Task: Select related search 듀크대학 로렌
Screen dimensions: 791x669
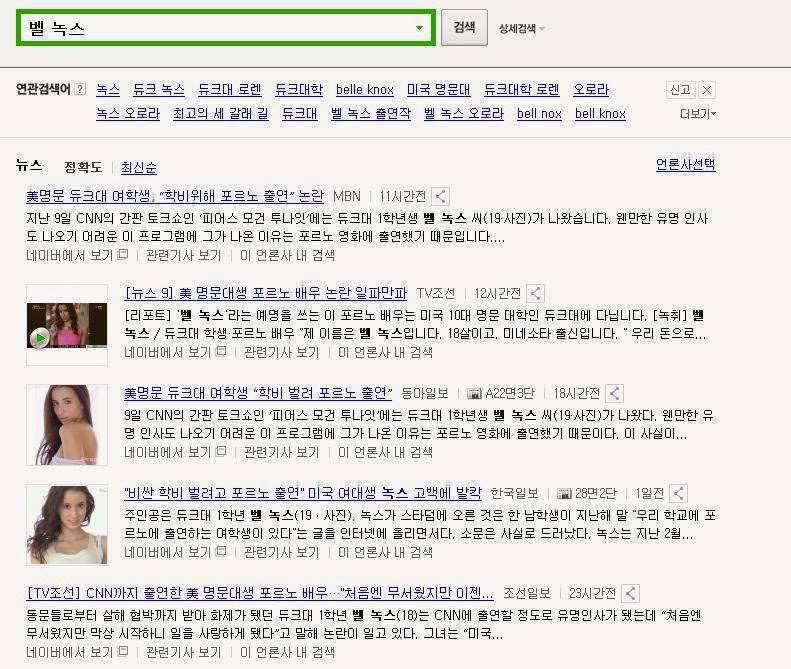Action: 522,90
